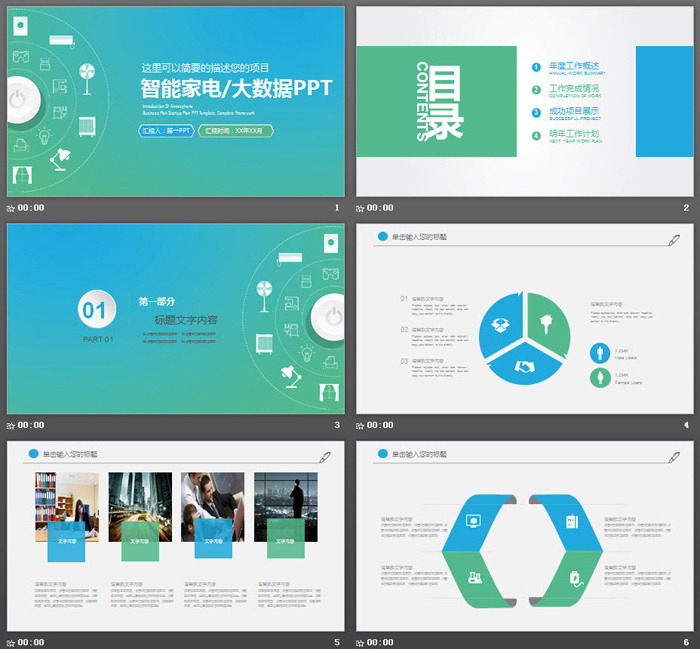Viewport: 700px width, 649px height.
Task: Click the handshake icon in slide 4 pie
Action: [525, 367]
